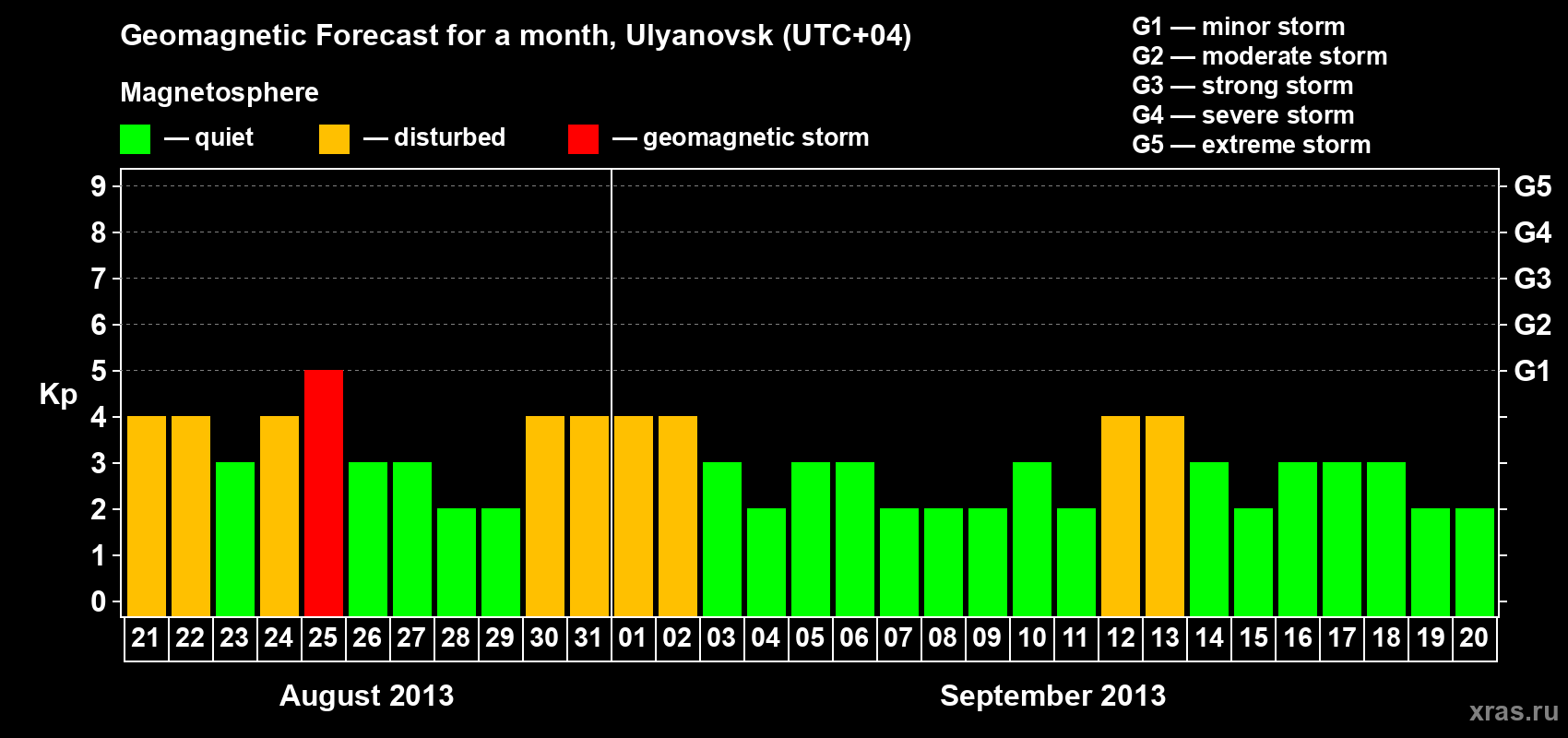Select the orange bar for August 21
This screenshot has width=1568, height=738.
tap(147, 517)
